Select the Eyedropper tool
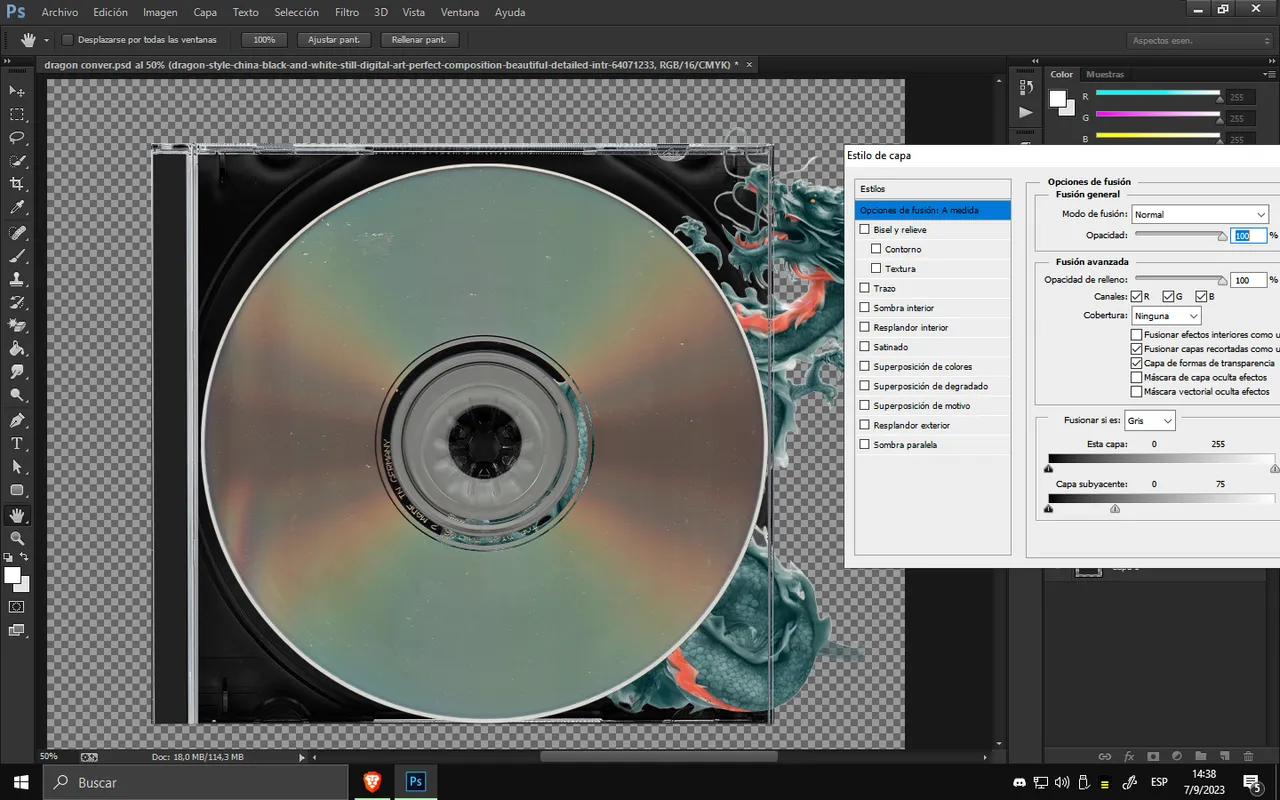Screen dimensions: 1280x800 point(17,208)
